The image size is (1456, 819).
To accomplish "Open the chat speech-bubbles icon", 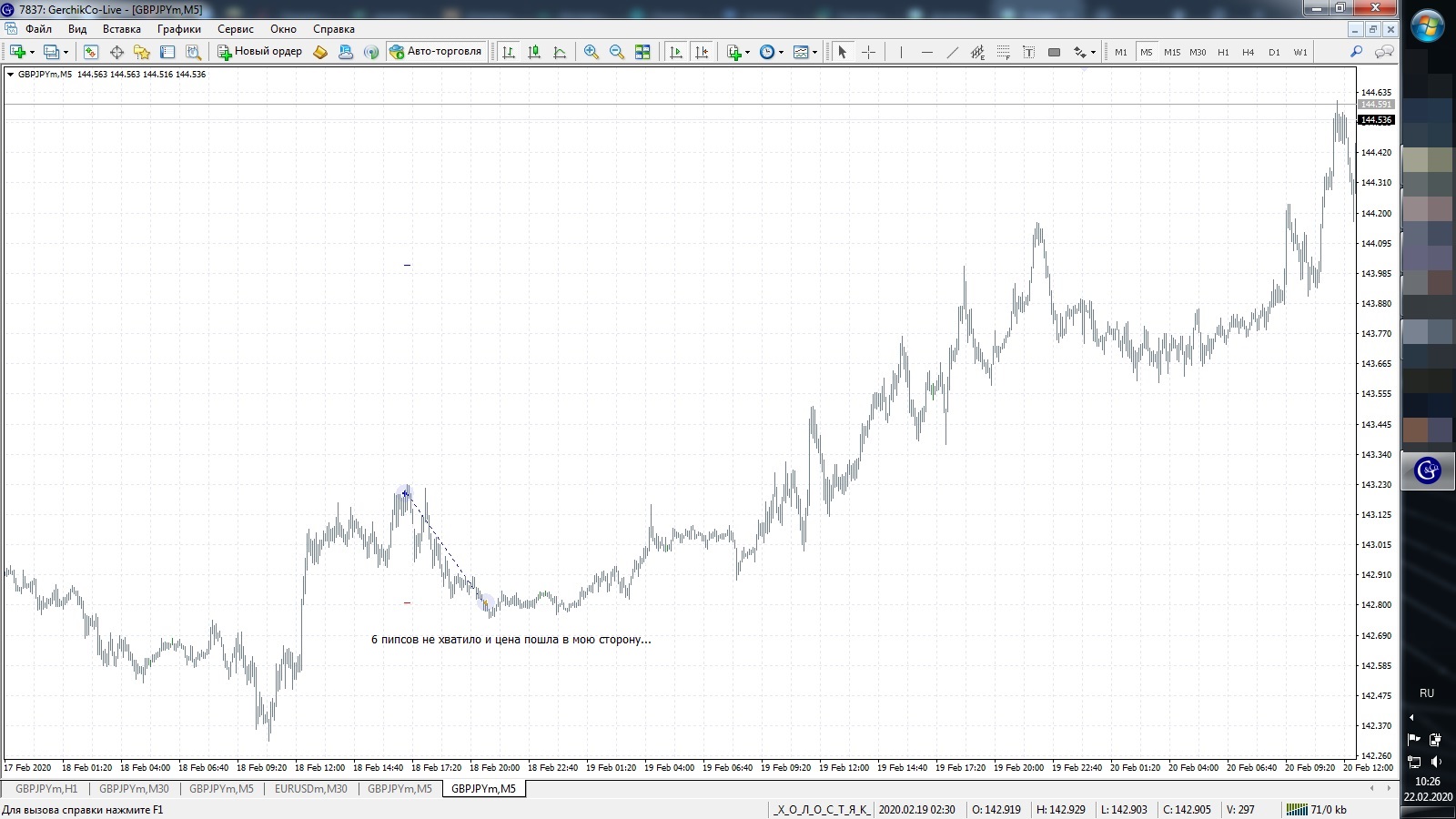I will click(1384, 52).
